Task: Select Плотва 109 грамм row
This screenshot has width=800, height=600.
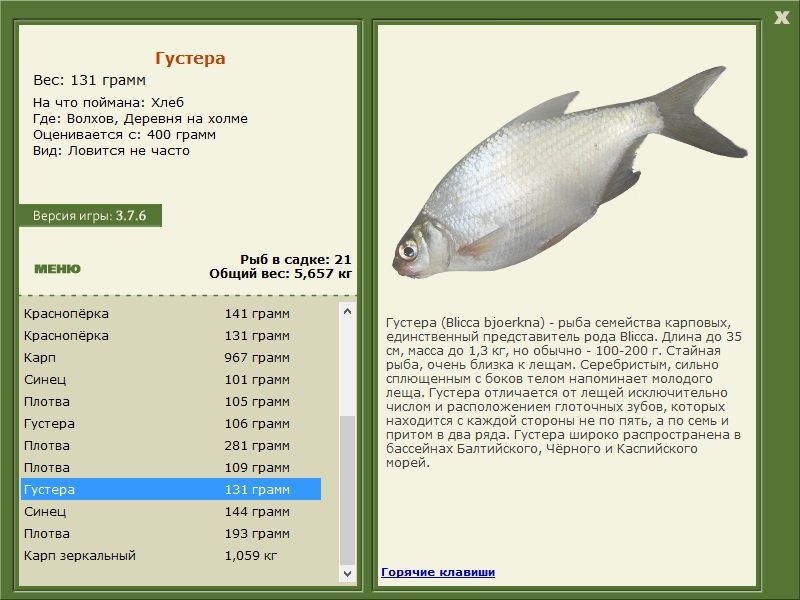Action: pos(170,467)
